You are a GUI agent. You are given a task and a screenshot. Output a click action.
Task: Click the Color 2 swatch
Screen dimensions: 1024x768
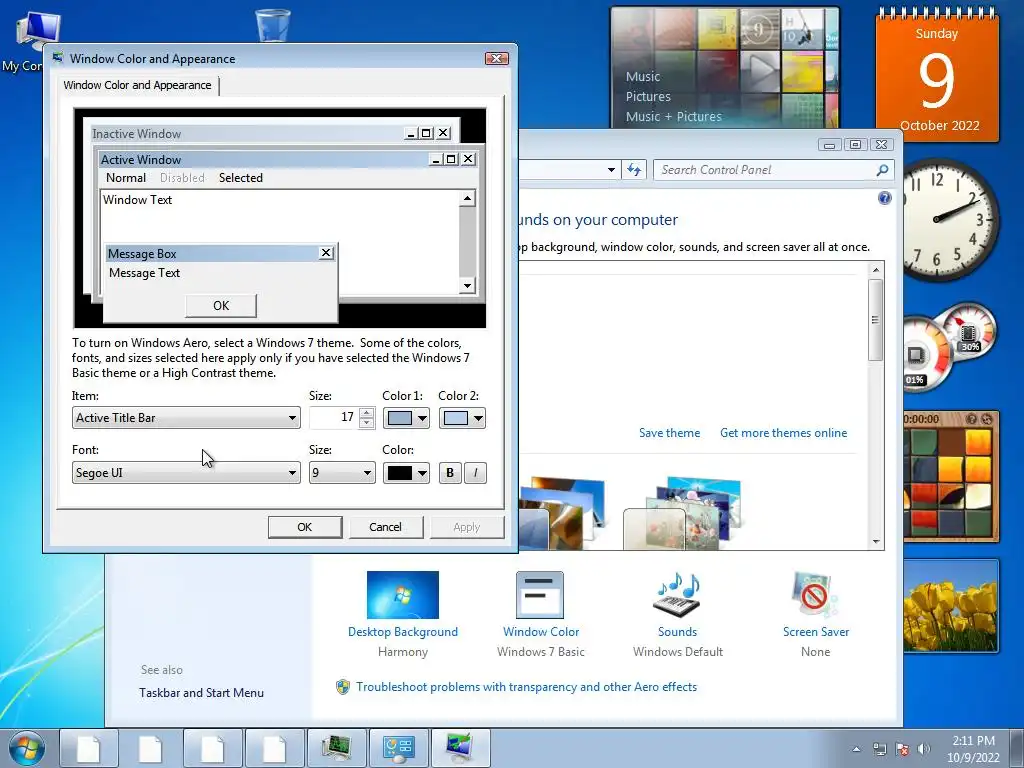pyautogui.click(x=456, y=418)
